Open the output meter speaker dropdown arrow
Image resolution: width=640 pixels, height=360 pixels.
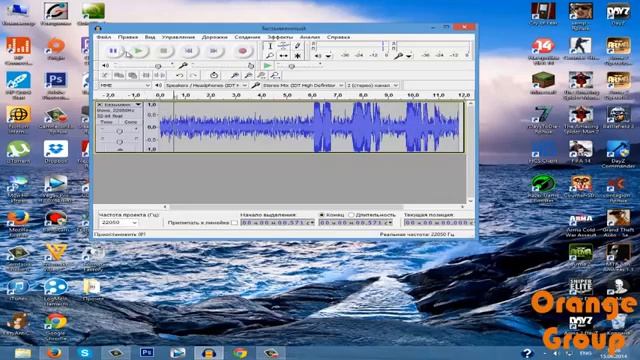pyautogui.click(x=329, y=56)
